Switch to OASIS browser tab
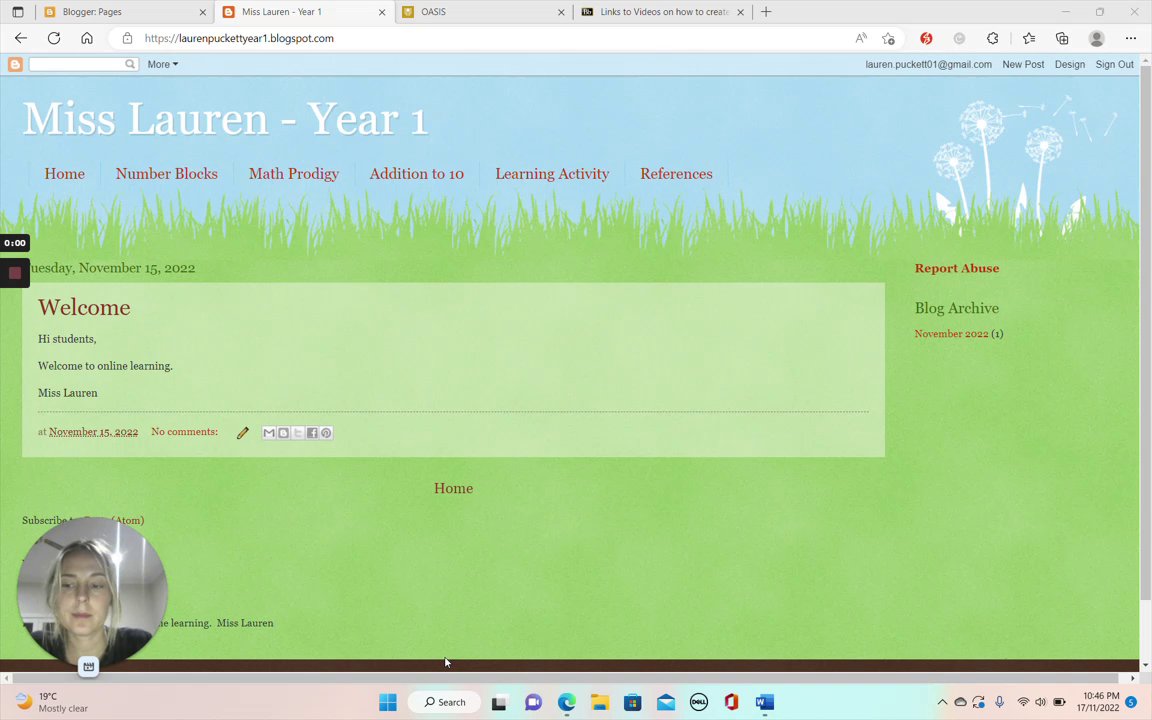 pos(483,12)
